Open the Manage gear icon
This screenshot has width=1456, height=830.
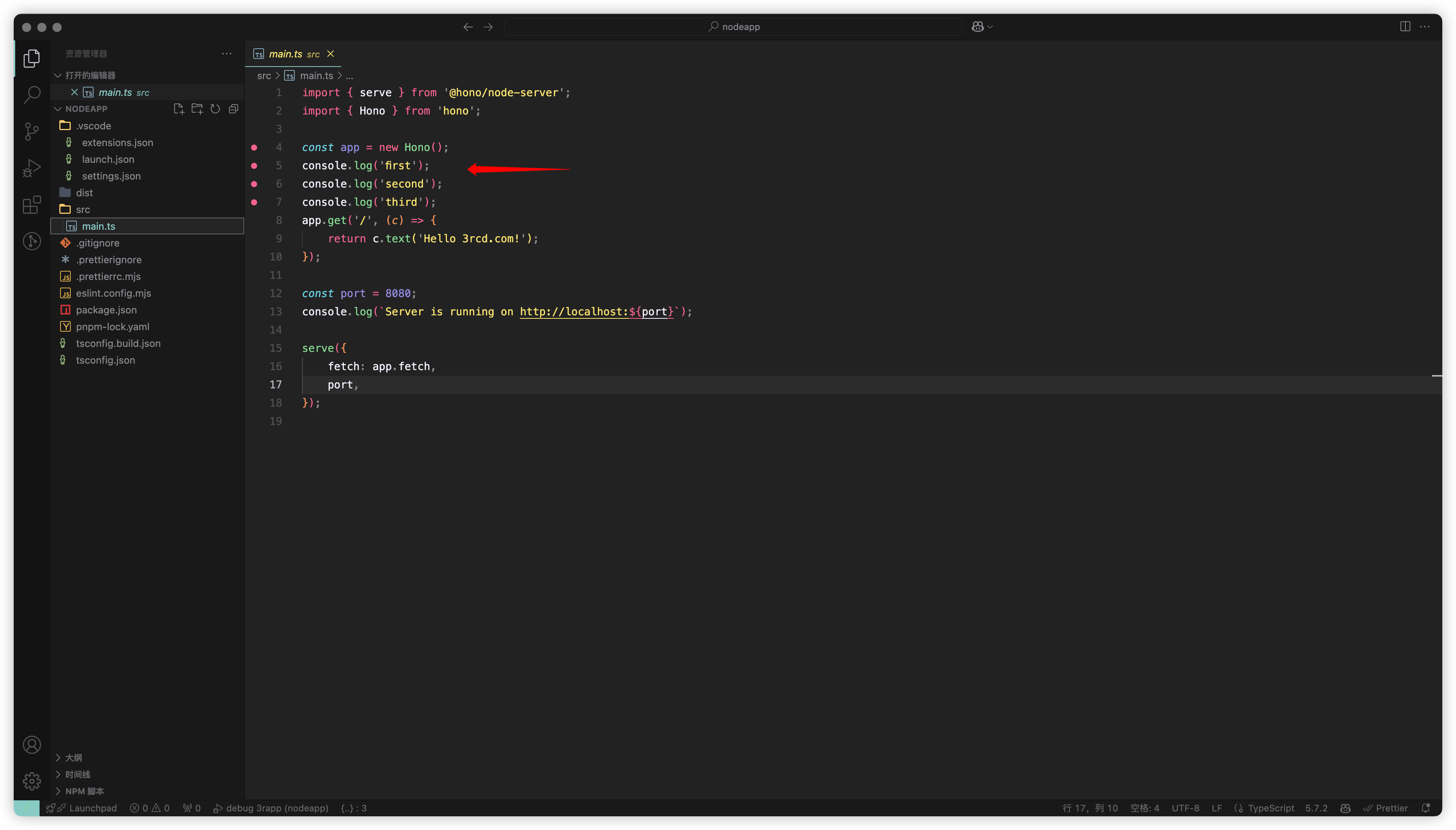(x=32, y=781)
